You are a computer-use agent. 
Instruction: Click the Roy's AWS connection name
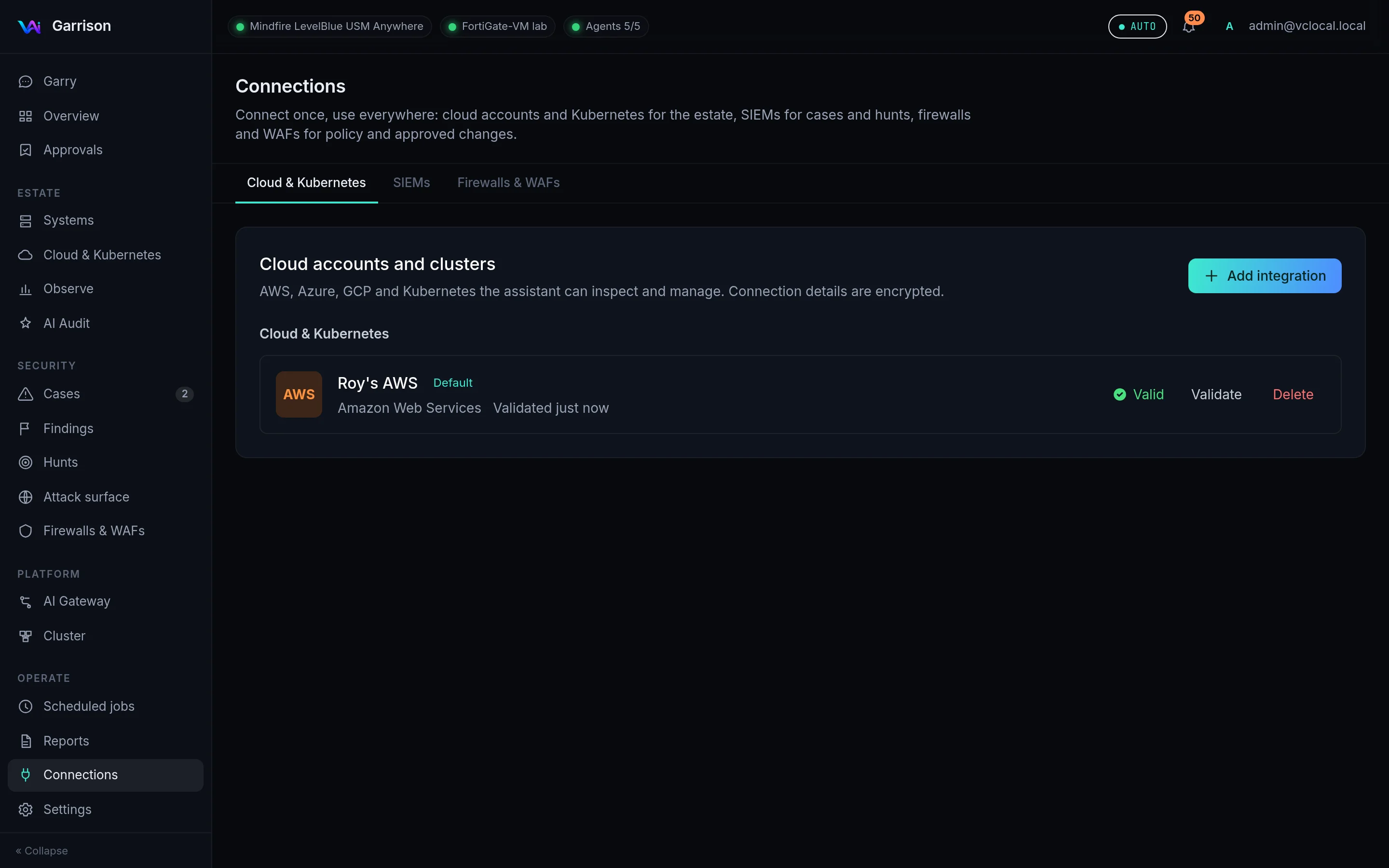377,383
